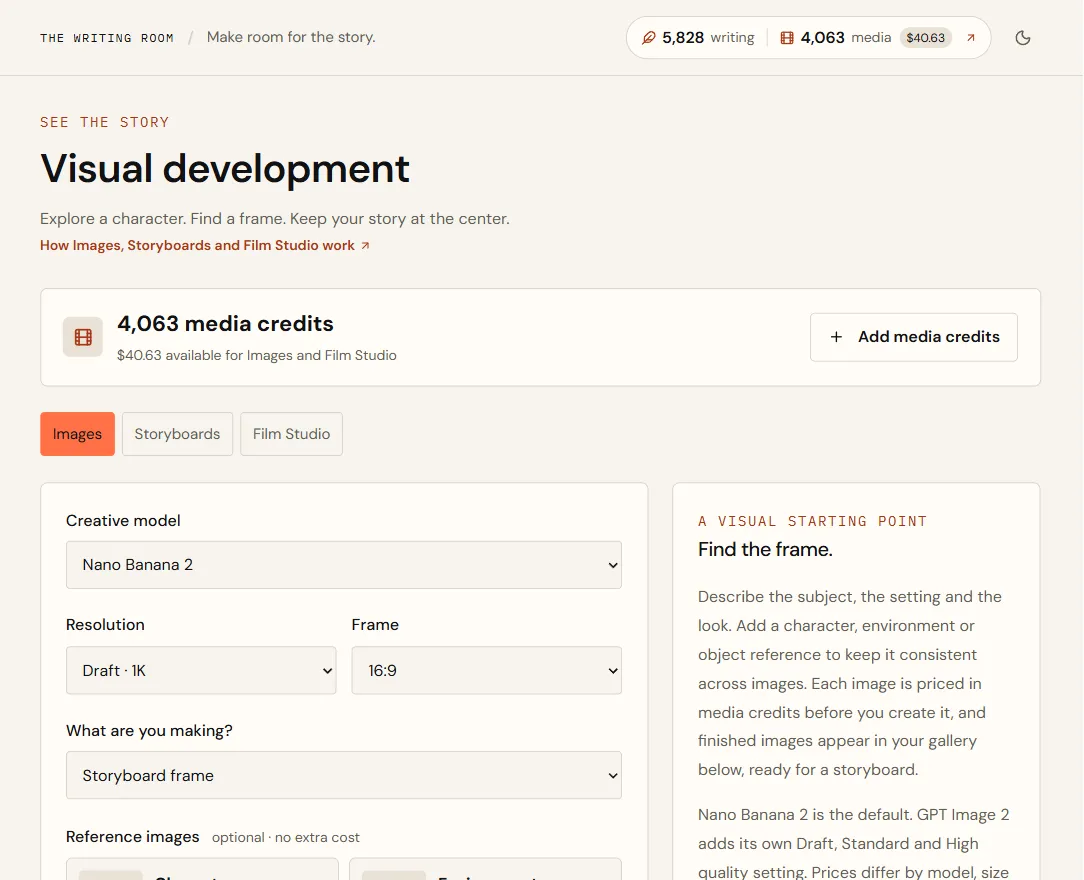This screenshot has width=1084, height=880.
Task: Open the credits arrow icon in header
Action: pyautogui.click(x=971, y=38)
